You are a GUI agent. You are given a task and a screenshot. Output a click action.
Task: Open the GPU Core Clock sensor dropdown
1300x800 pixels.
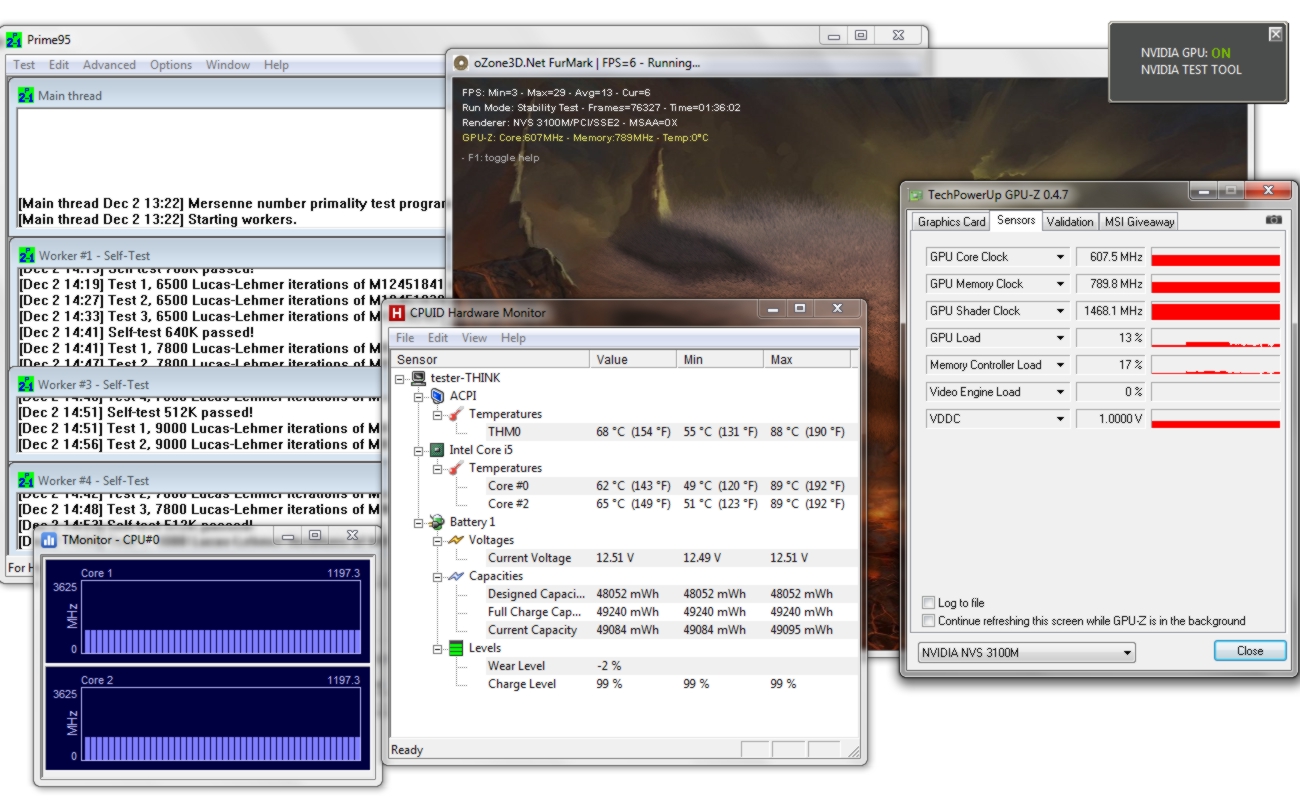click(x=1060, y=257)
